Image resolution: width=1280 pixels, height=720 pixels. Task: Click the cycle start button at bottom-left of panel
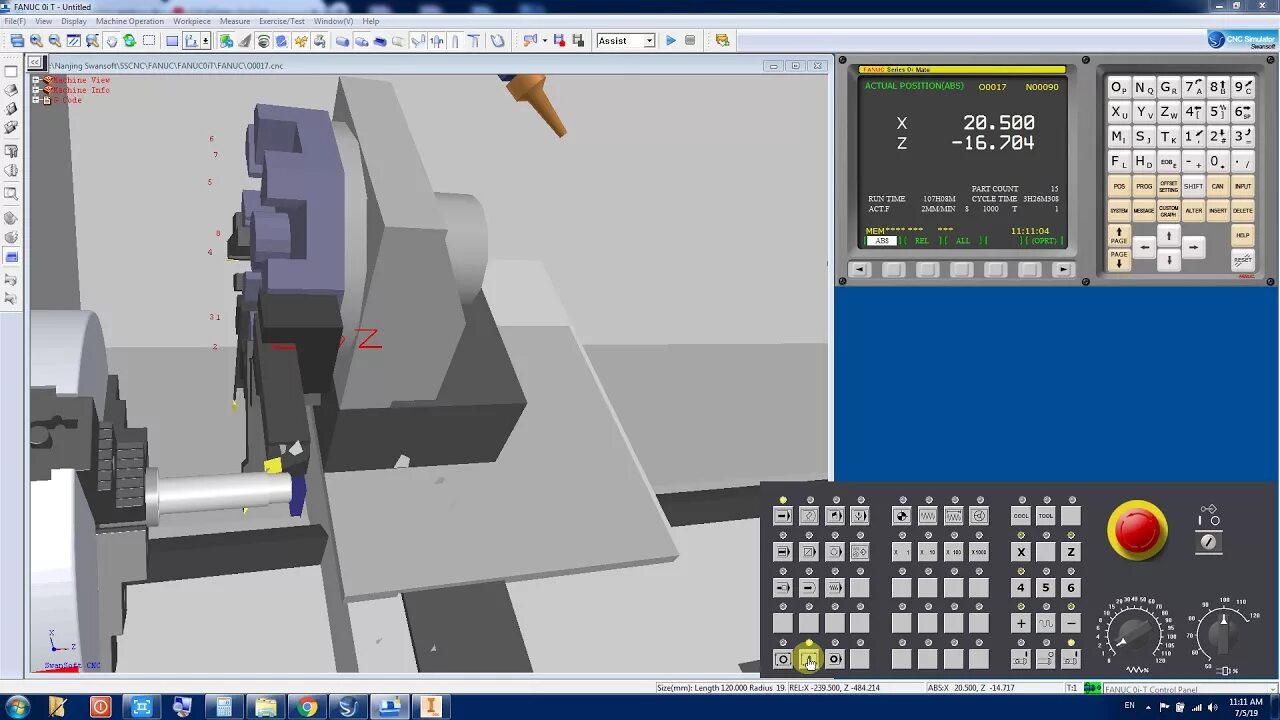click(x=783, y=659)
